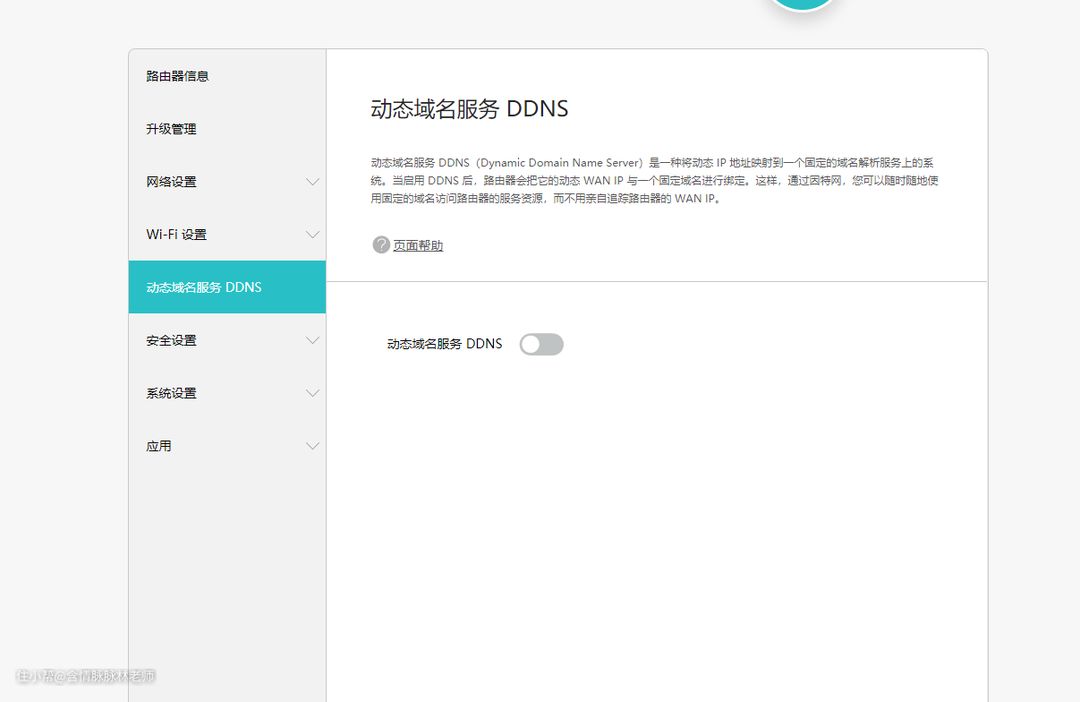Expand the 系统设置 chevron arrow
The height and width of the screenshot is (702, 1080).
312,394
